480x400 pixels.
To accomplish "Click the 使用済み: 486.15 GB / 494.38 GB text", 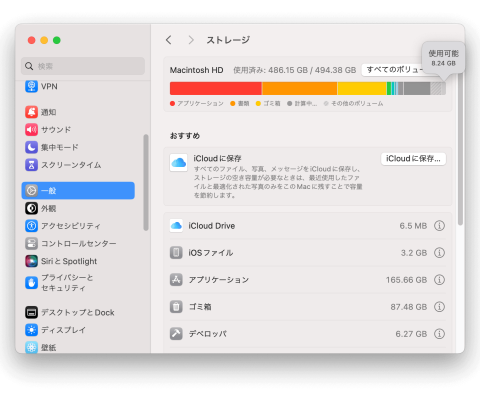I will pyautogui.click(x=294, y=70).
